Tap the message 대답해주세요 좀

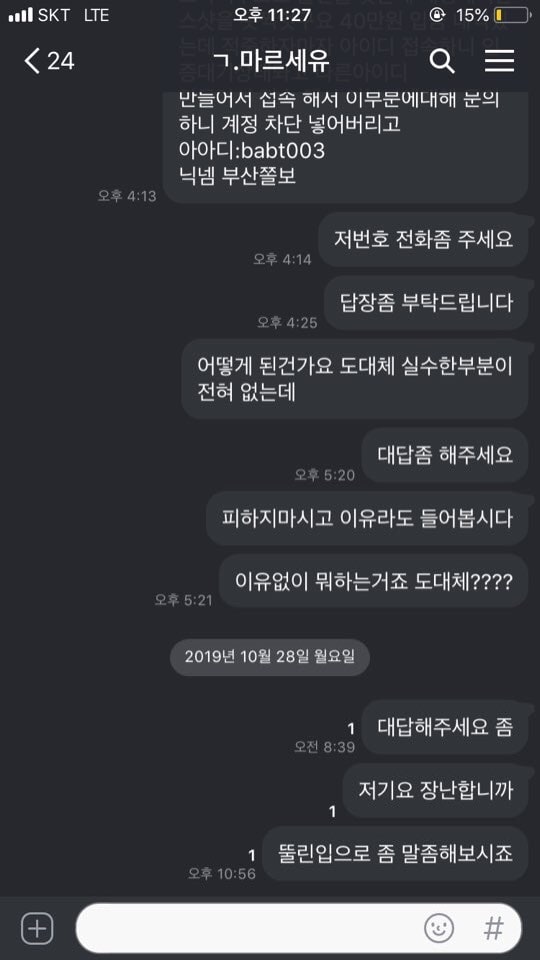445,727
